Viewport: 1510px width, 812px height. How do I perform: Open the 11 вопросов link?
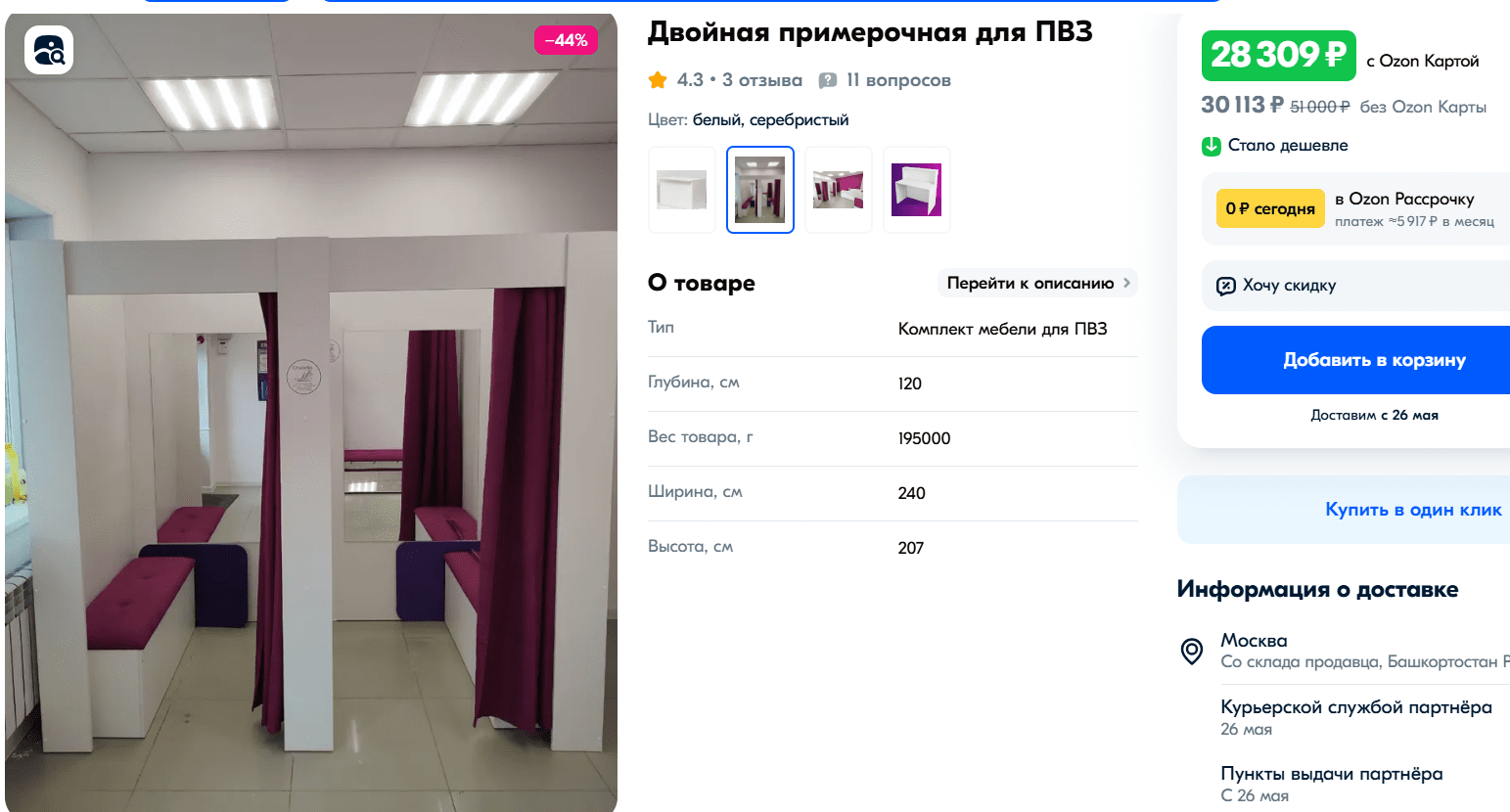[x=898, y=80]
